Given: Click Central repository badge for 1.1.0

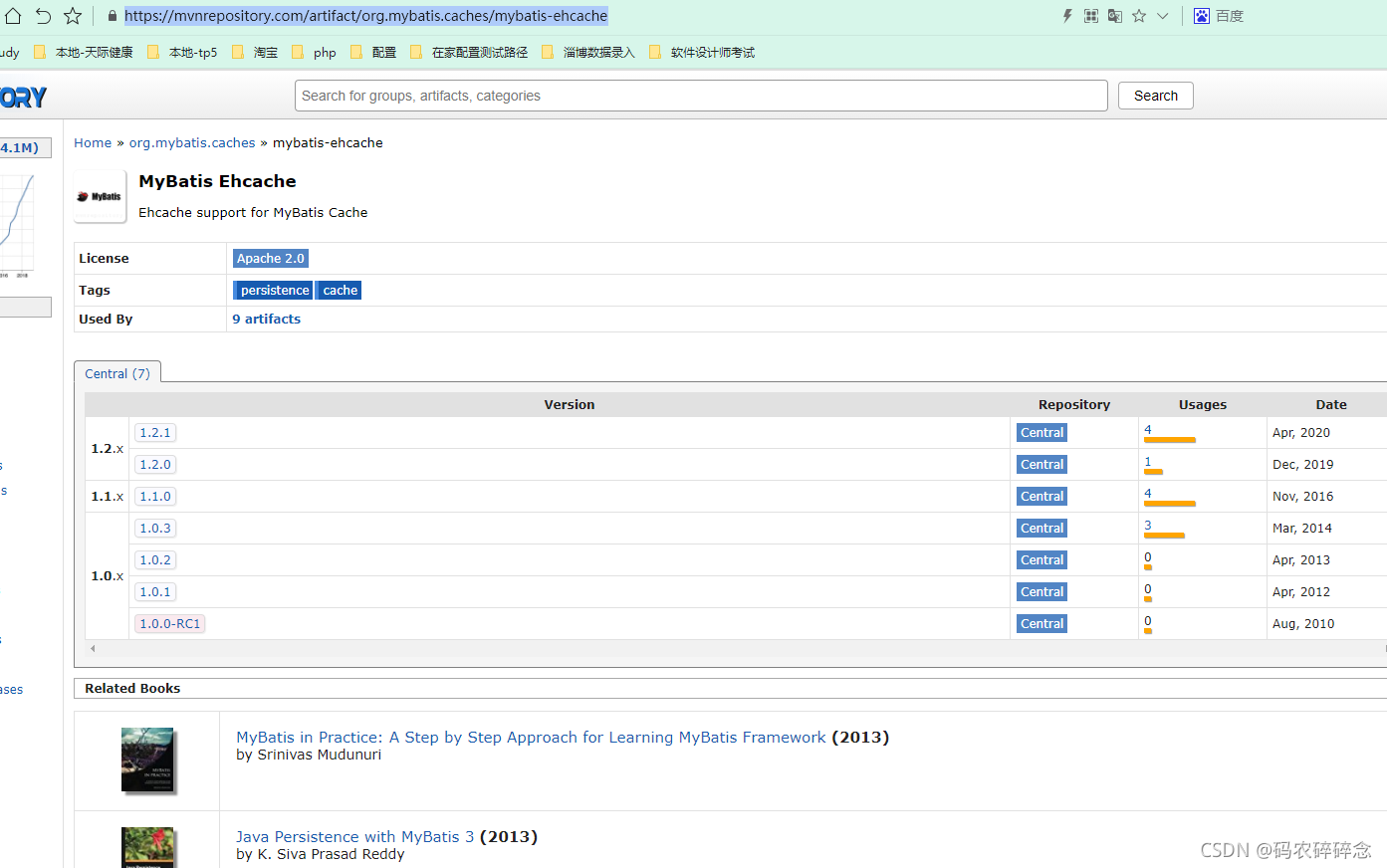Looking at the screenshot, I should pyautogui.click(x=1041, y=497).
